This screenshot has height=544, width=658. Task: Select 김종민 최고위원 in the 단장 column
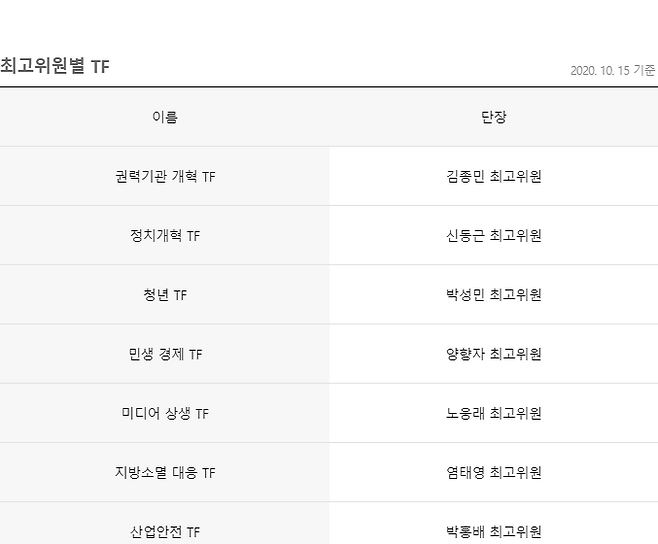tap(494, 177)
